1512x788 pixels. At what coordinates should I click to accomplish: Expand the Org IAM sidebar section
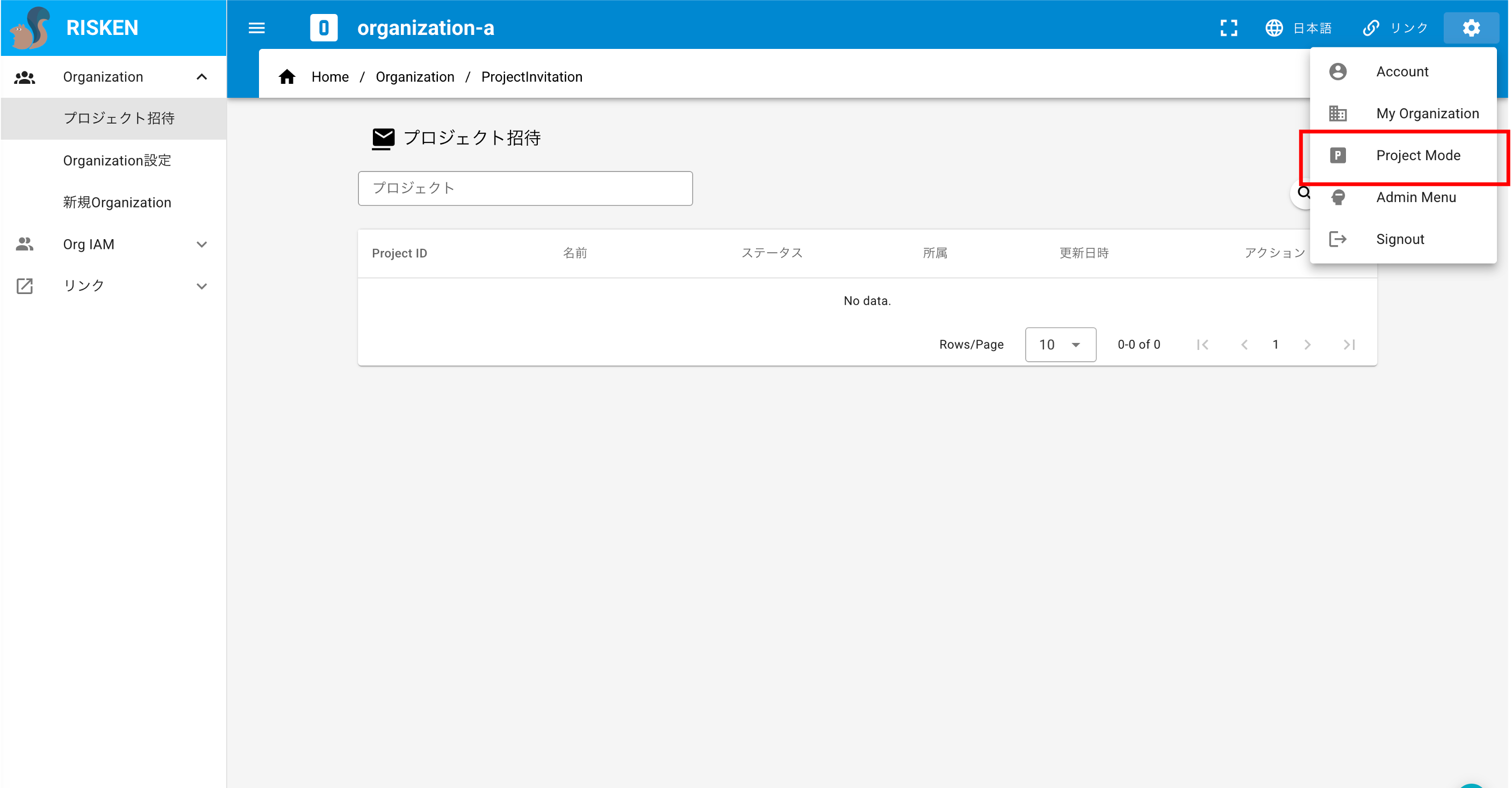tap(201, 244)
